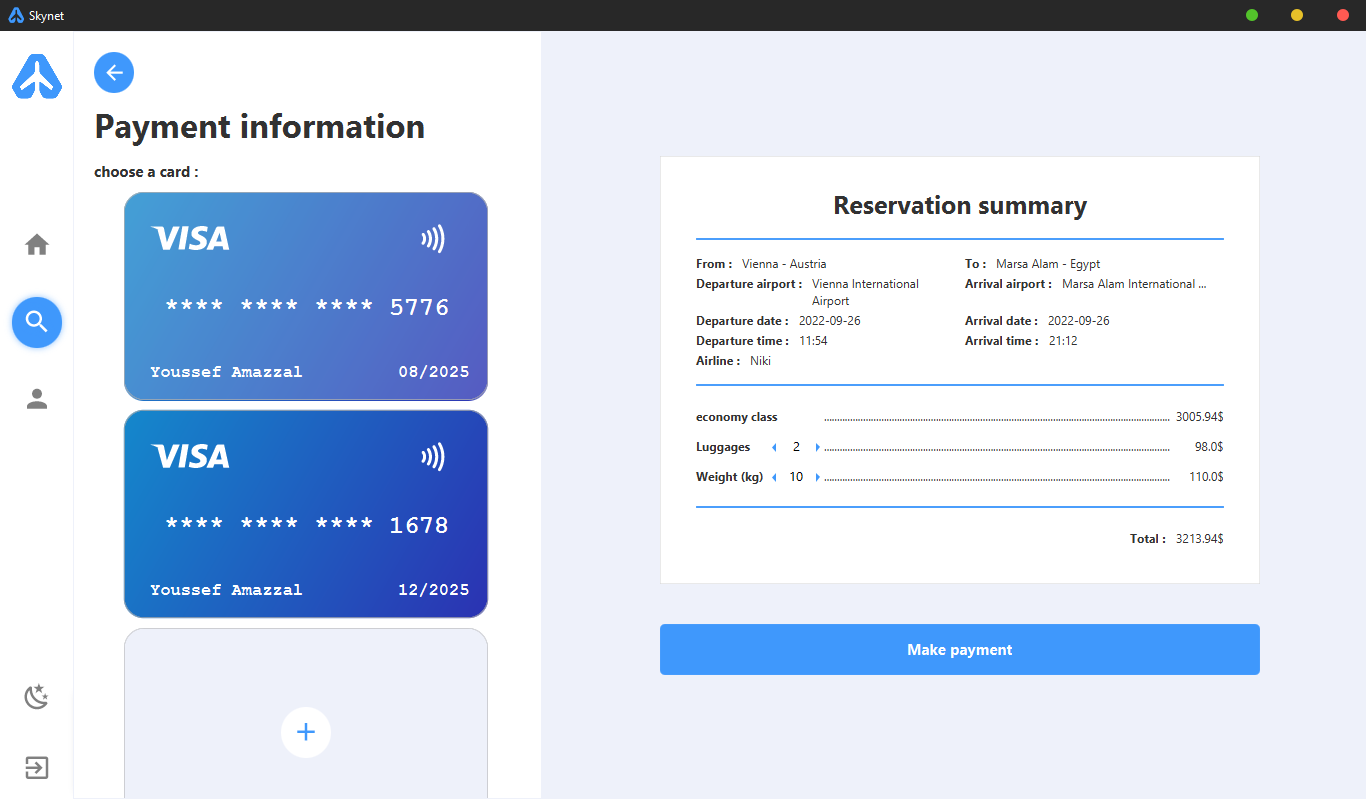Add a new card with plus button
The image size is (1366, 799).
(x=306, y=732)
